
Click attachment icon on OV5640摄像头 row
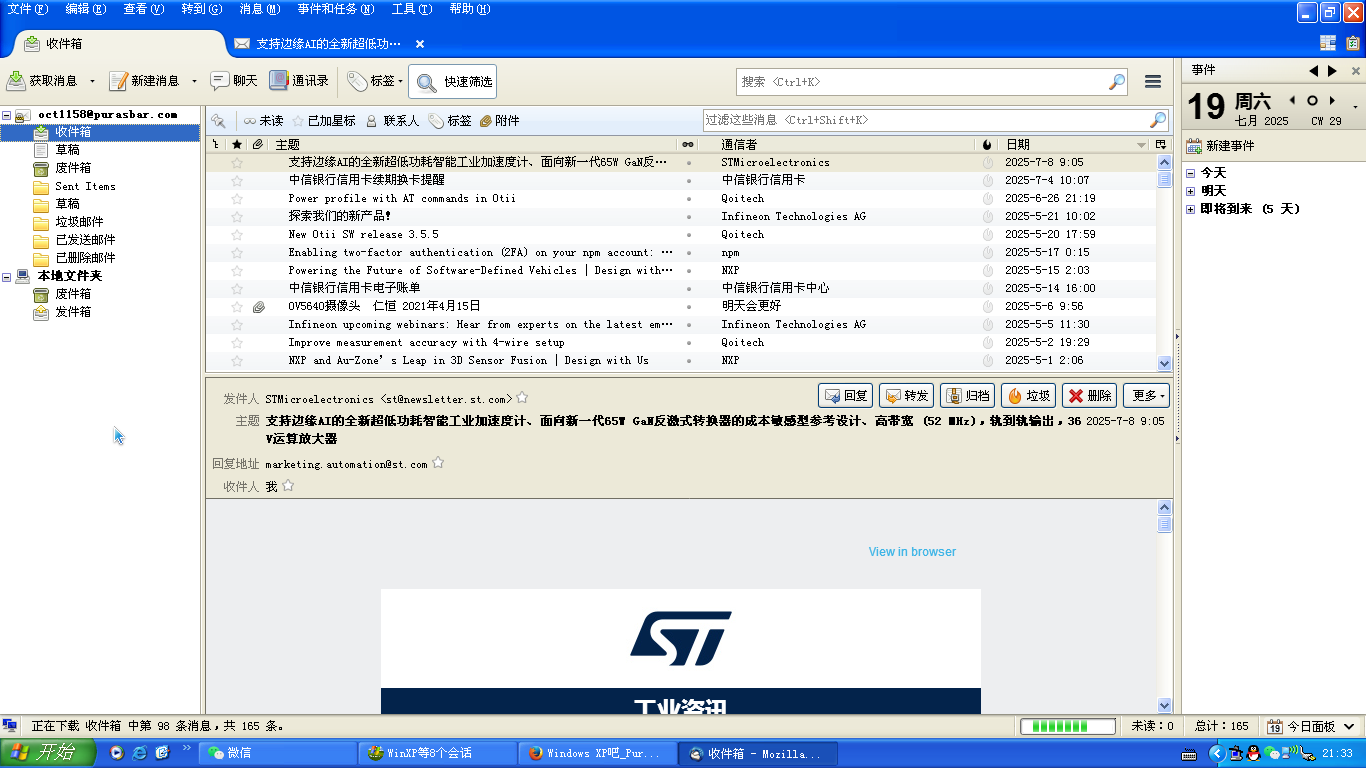(x=258, y=306)
